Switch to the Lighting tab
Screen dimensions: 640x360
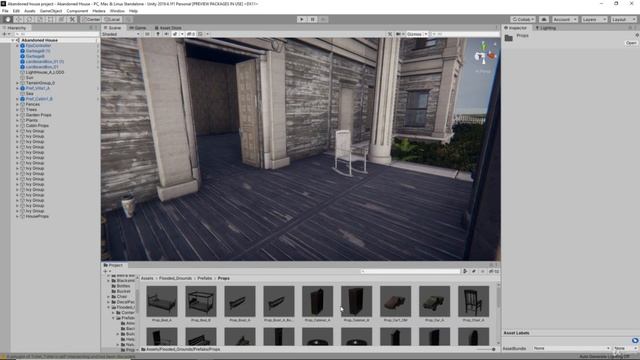[x=546, y=28]
